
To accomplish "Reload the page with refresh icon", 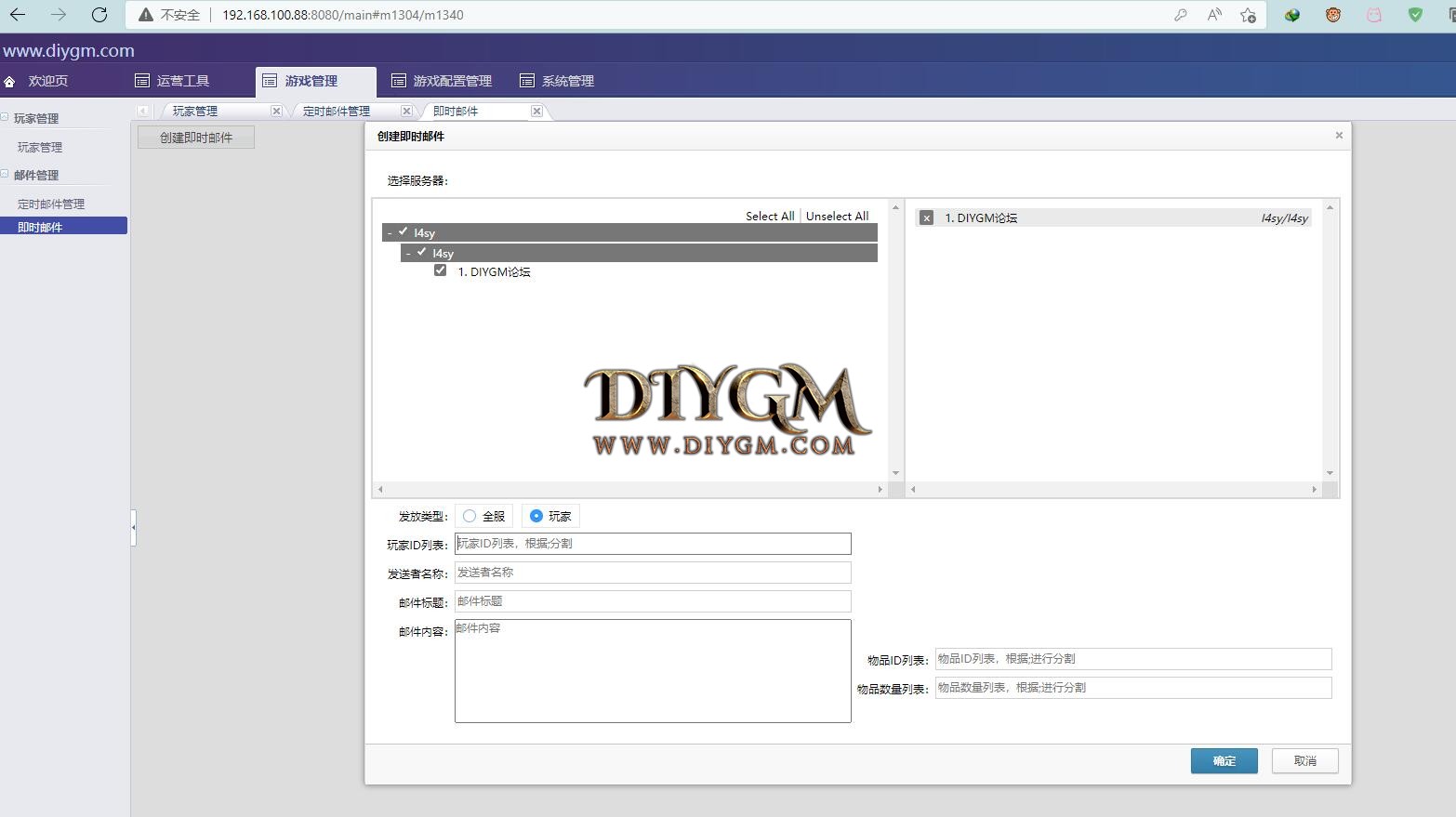I will click(99, 15).
